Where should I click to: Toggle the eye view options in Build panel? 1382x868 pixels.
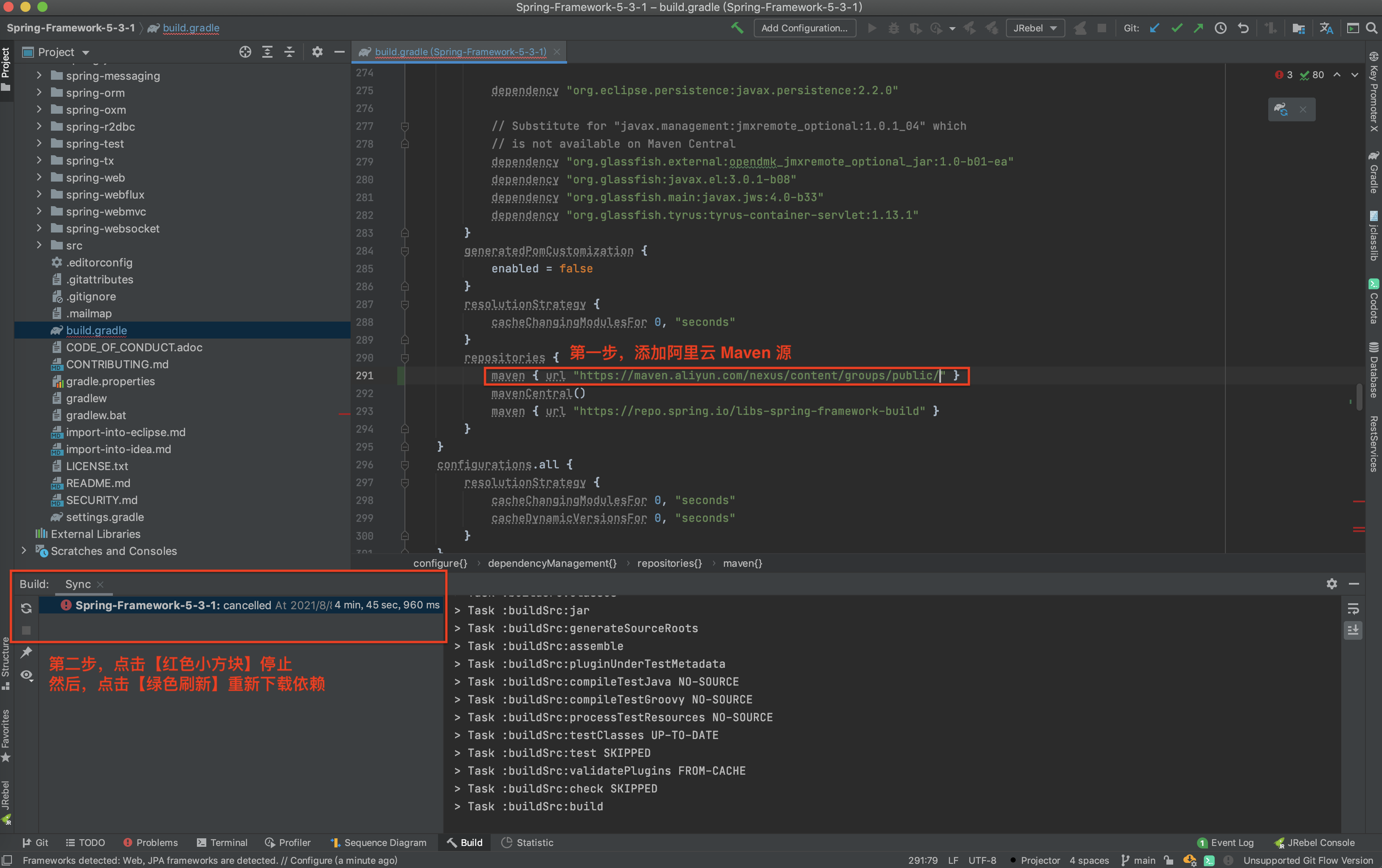[x=26, y=675]
